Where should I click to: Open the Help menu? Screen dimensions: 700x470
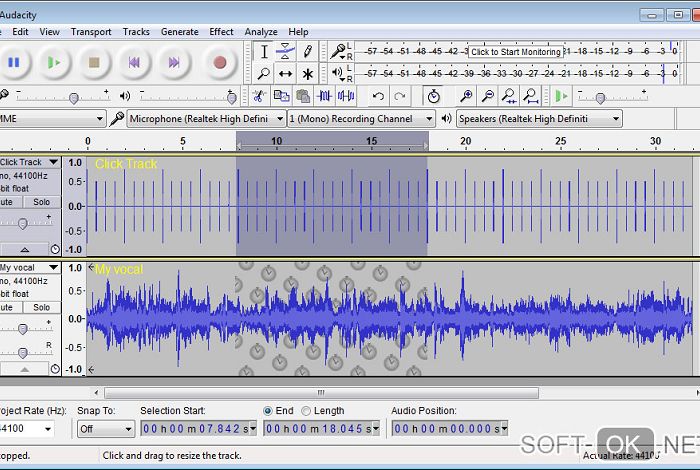click(x=298, y=32)
